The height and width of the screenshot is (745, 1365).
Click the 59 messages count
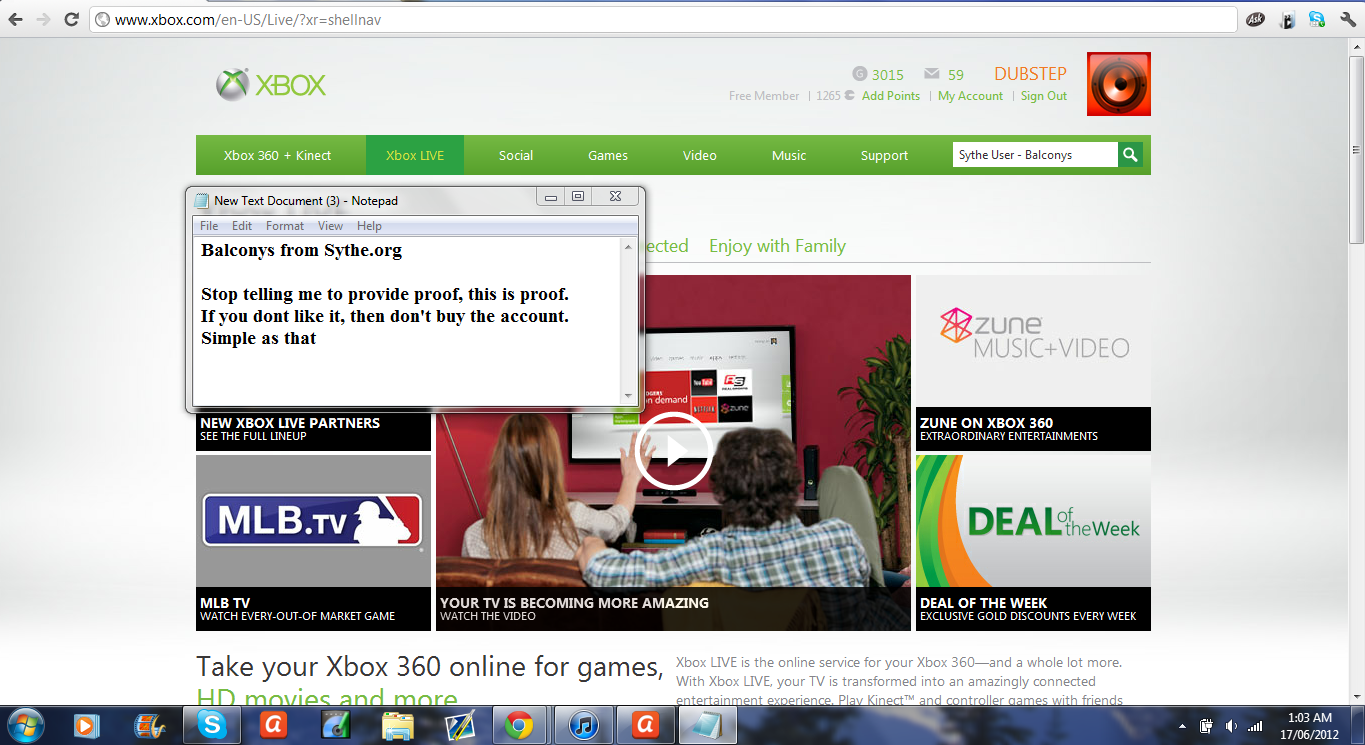[x=956, y=75]
